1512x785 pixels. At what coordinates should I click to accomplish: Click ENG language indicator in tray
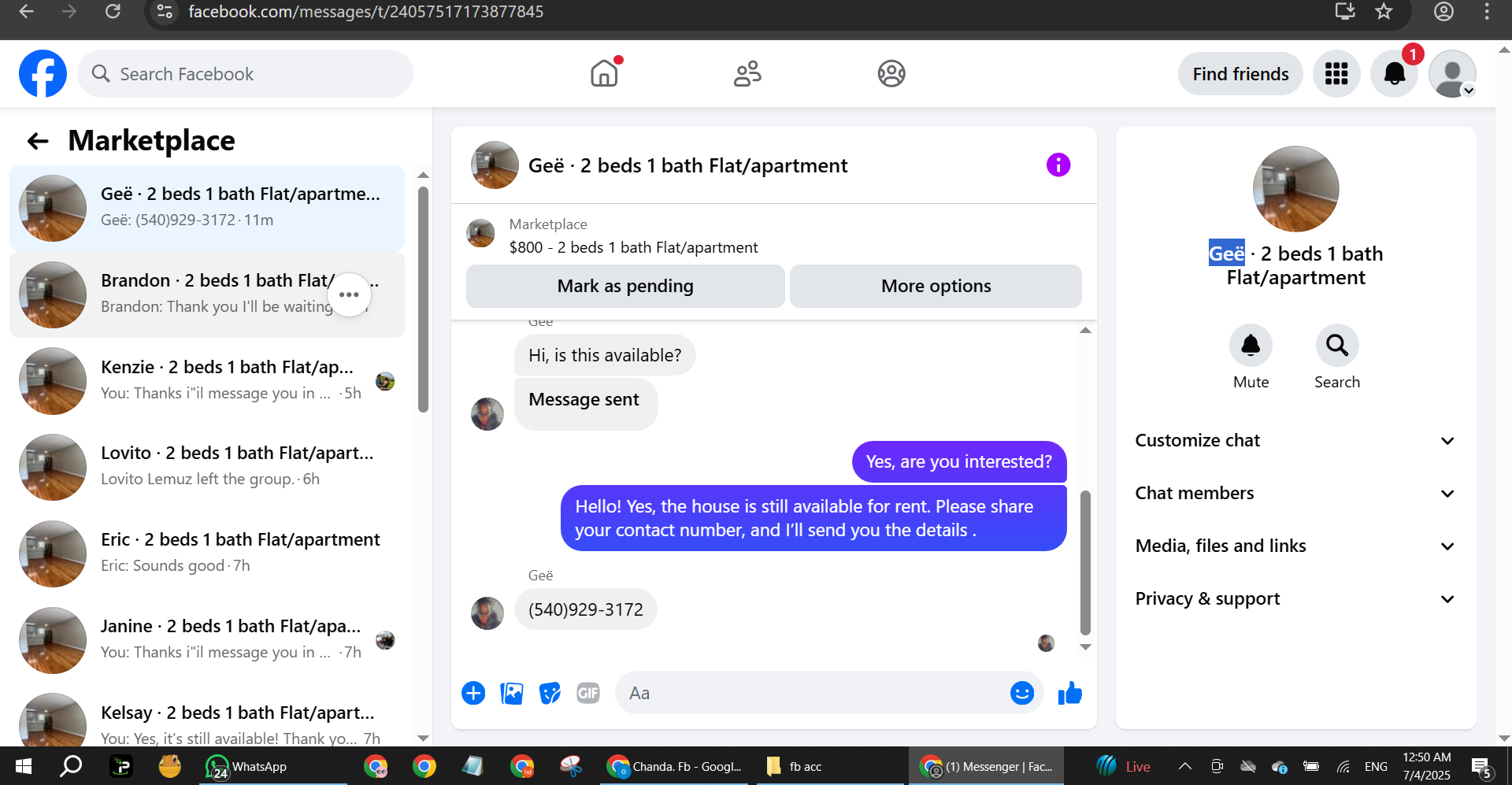click(x=1376, y=767)
